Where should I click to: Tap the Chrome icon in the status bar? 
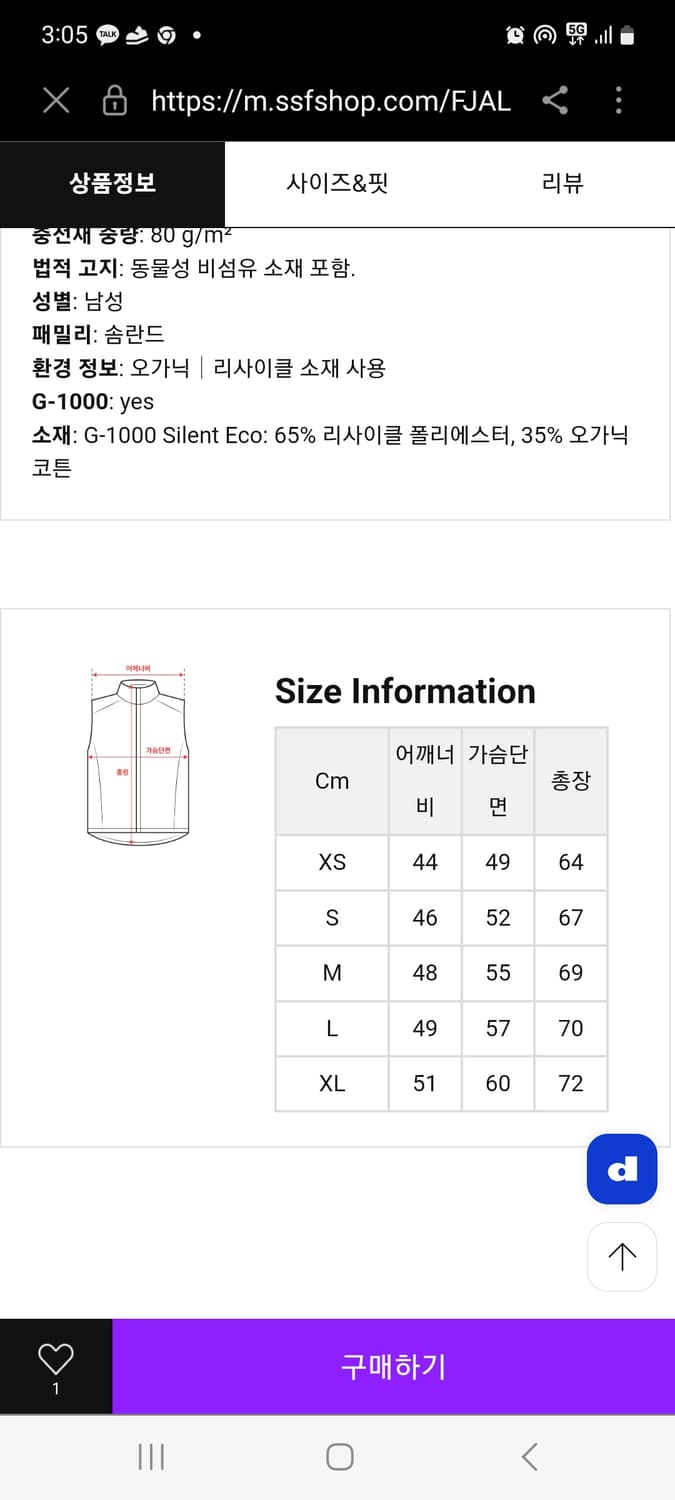(167, 35)
